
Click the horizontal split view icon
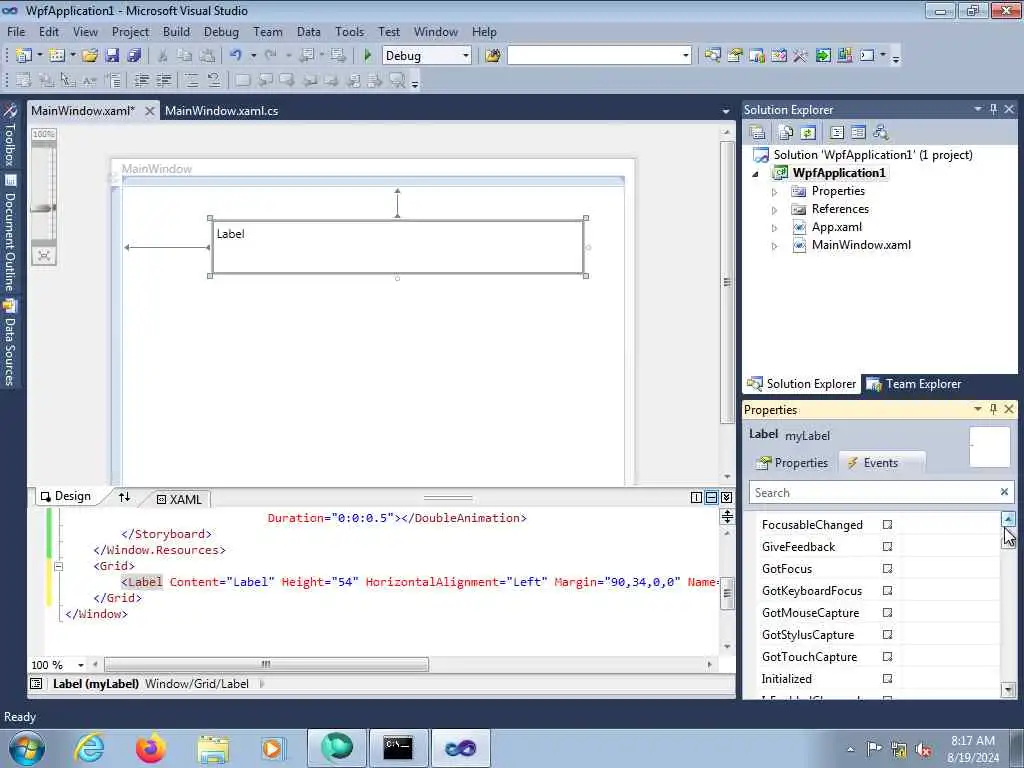[x=711, y=498]
